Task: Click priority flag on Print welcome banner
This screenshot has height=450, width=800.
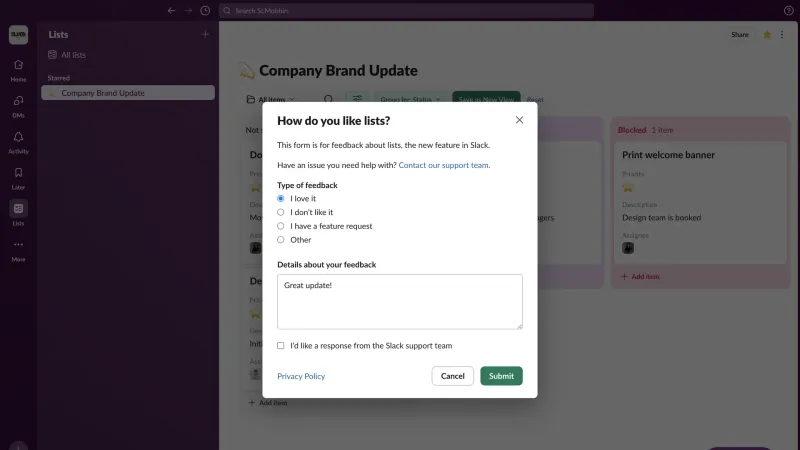Action: [x=628, y=189]
